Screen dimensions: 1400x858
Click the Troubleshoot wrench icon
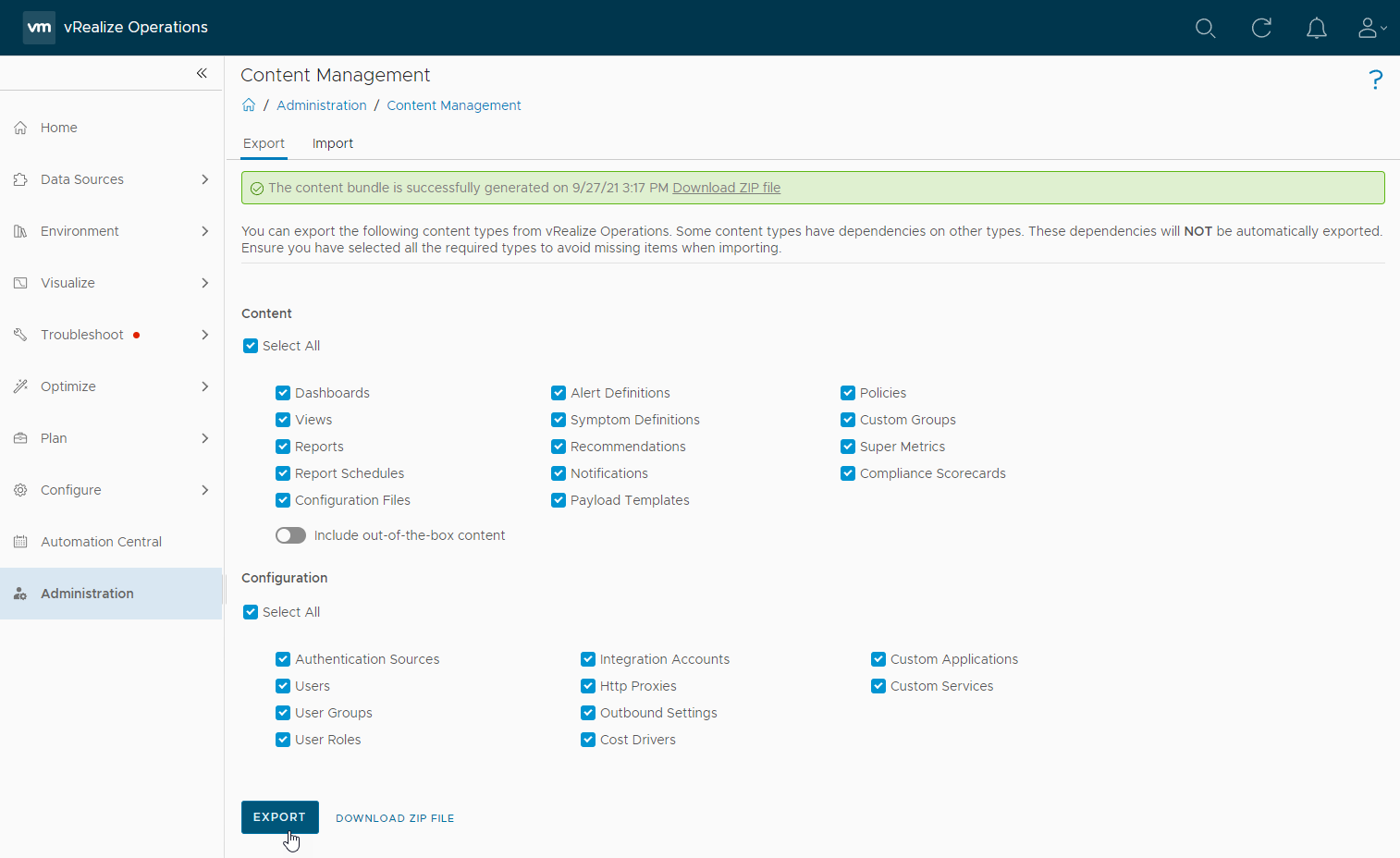(x=20, y=335)
